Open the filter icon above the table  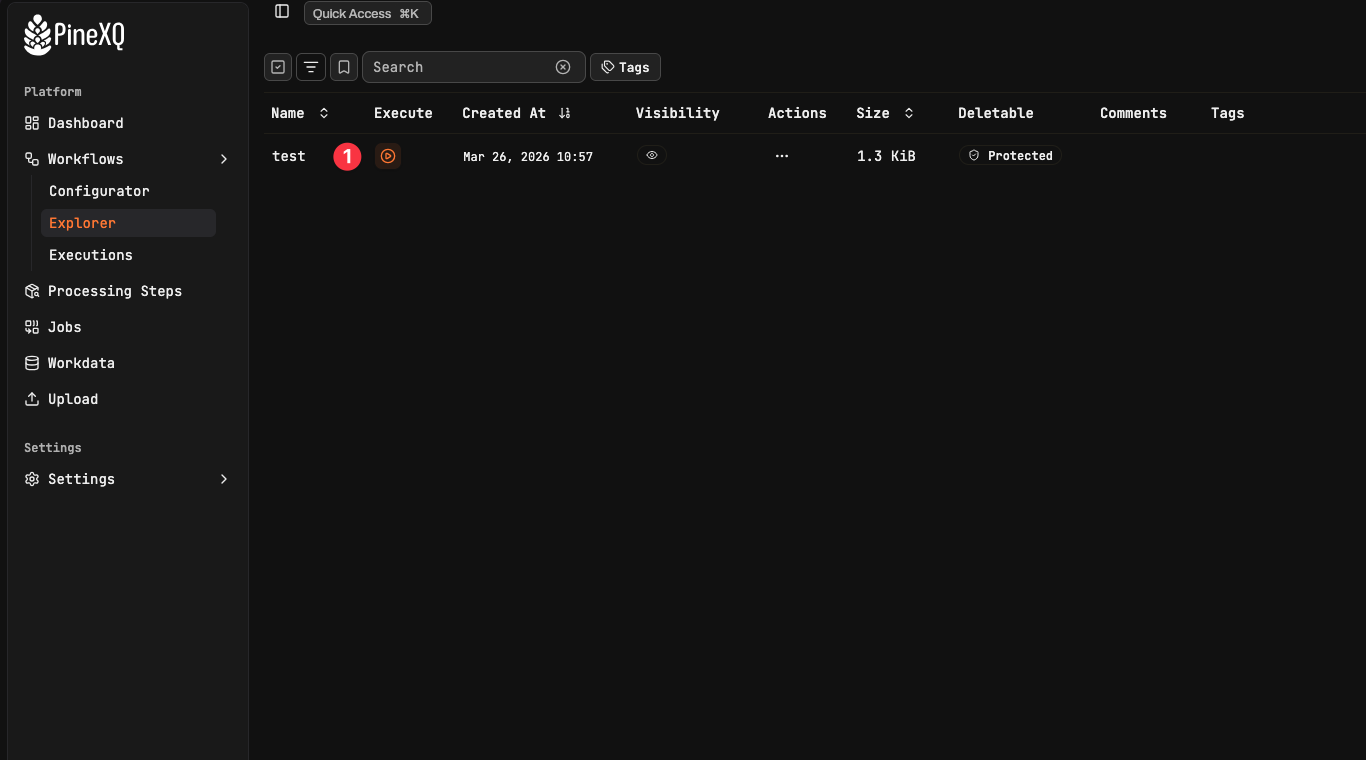click(310, 67)
